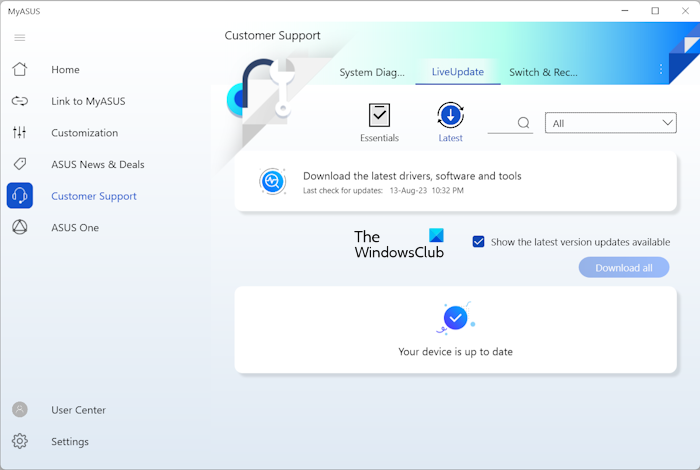Click the ASUS One icon
The width and height of the screenshot is (700, 470).
click(20, 228)
